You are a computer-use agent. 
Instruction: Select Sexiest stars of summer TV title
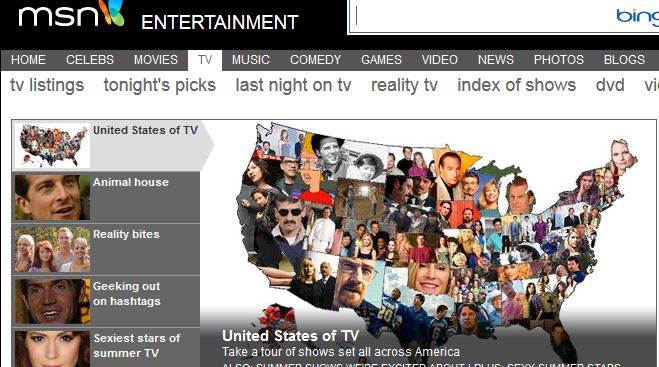pos(137,346)
